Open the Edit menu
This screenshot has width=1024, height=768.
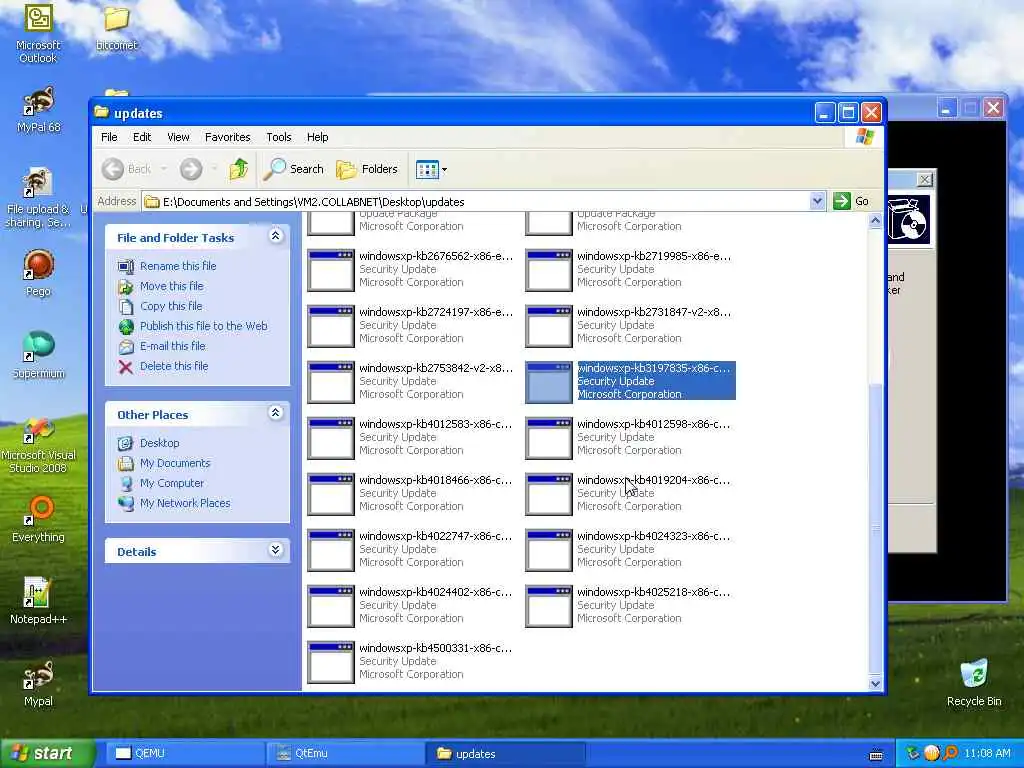pyautogui.click(x=142, y=137)
